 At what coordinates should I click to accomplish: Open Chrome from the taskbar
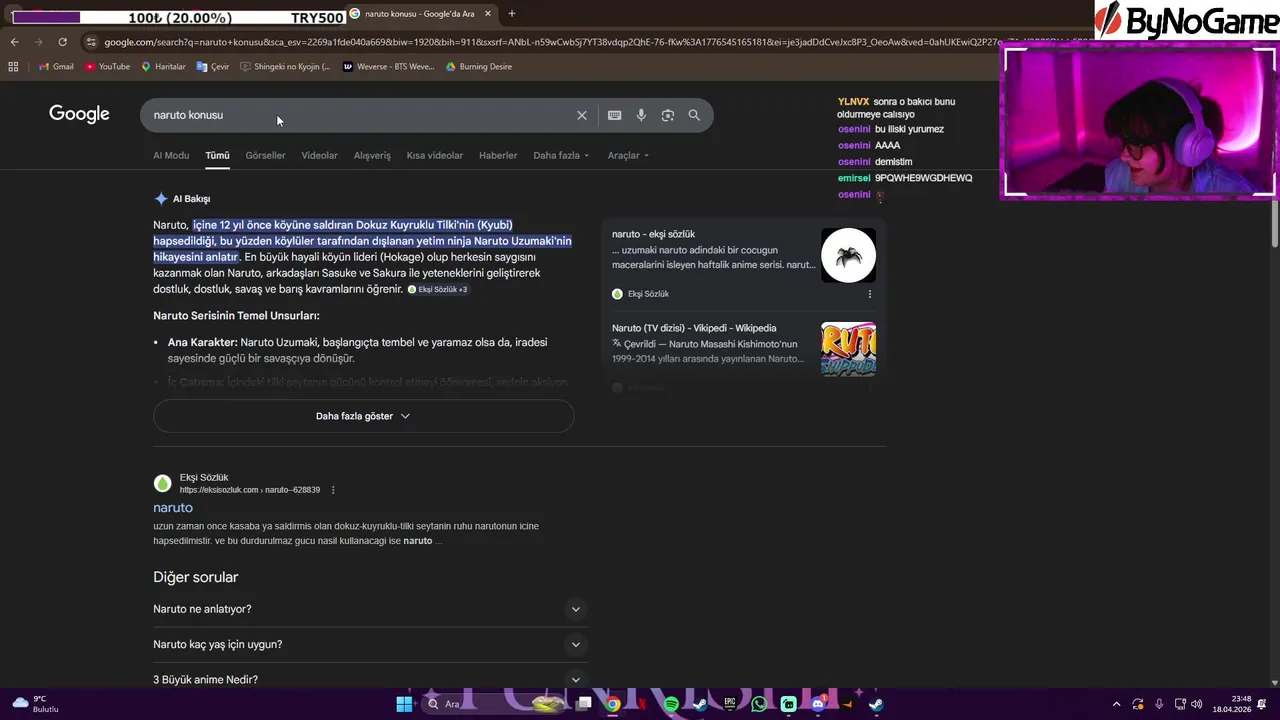click(x=612, y=704)
